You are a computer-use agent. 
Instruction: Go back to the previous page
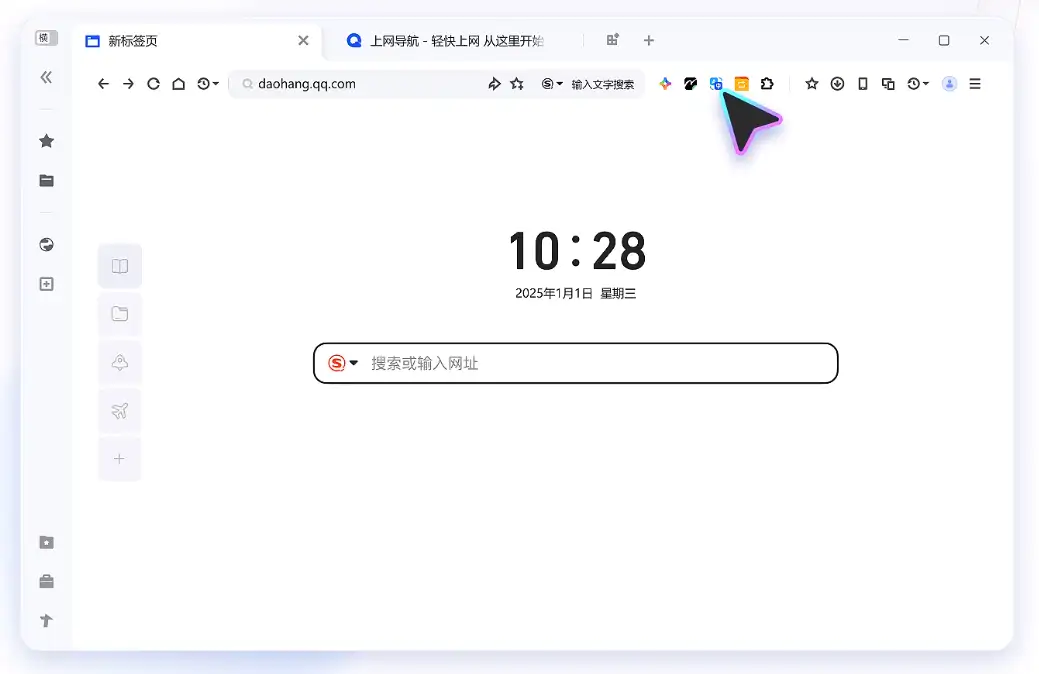[103, 84]
